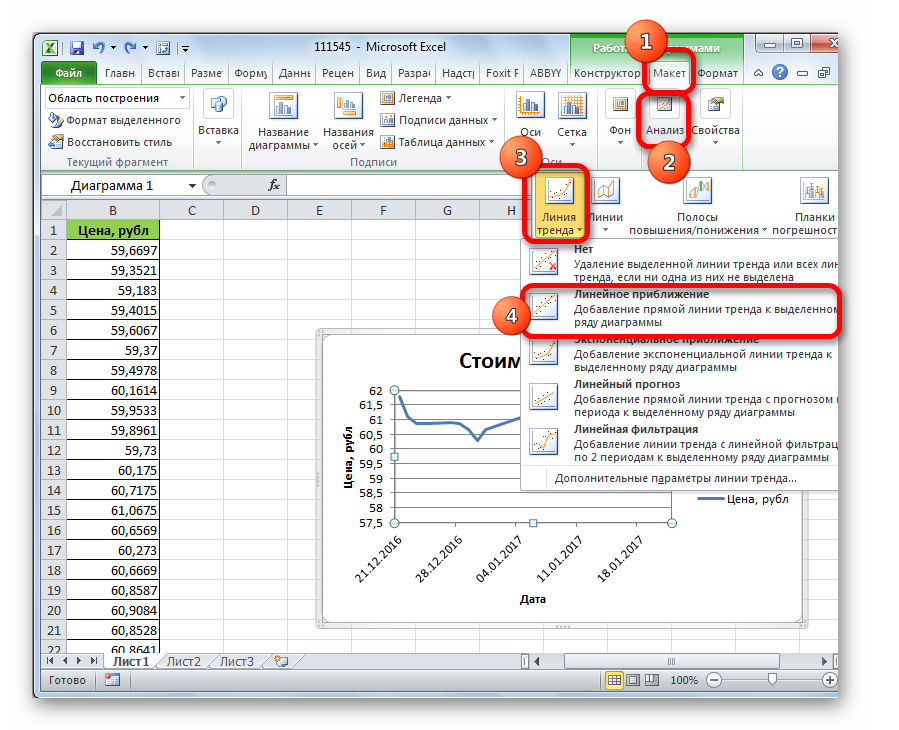
Task: Open Дополнительные параметры линии тренда
Action: 675,478
